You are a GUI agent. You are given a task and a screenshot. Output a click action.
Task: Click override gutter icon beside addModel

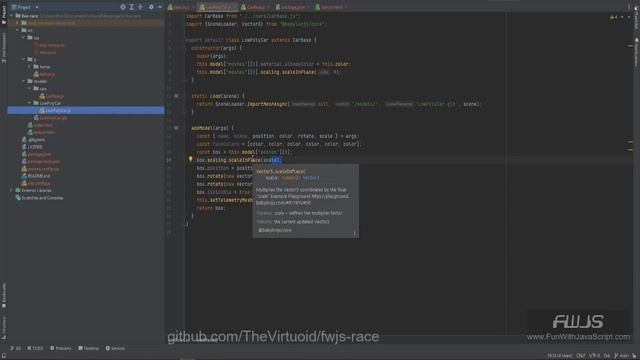pos(176,128)
